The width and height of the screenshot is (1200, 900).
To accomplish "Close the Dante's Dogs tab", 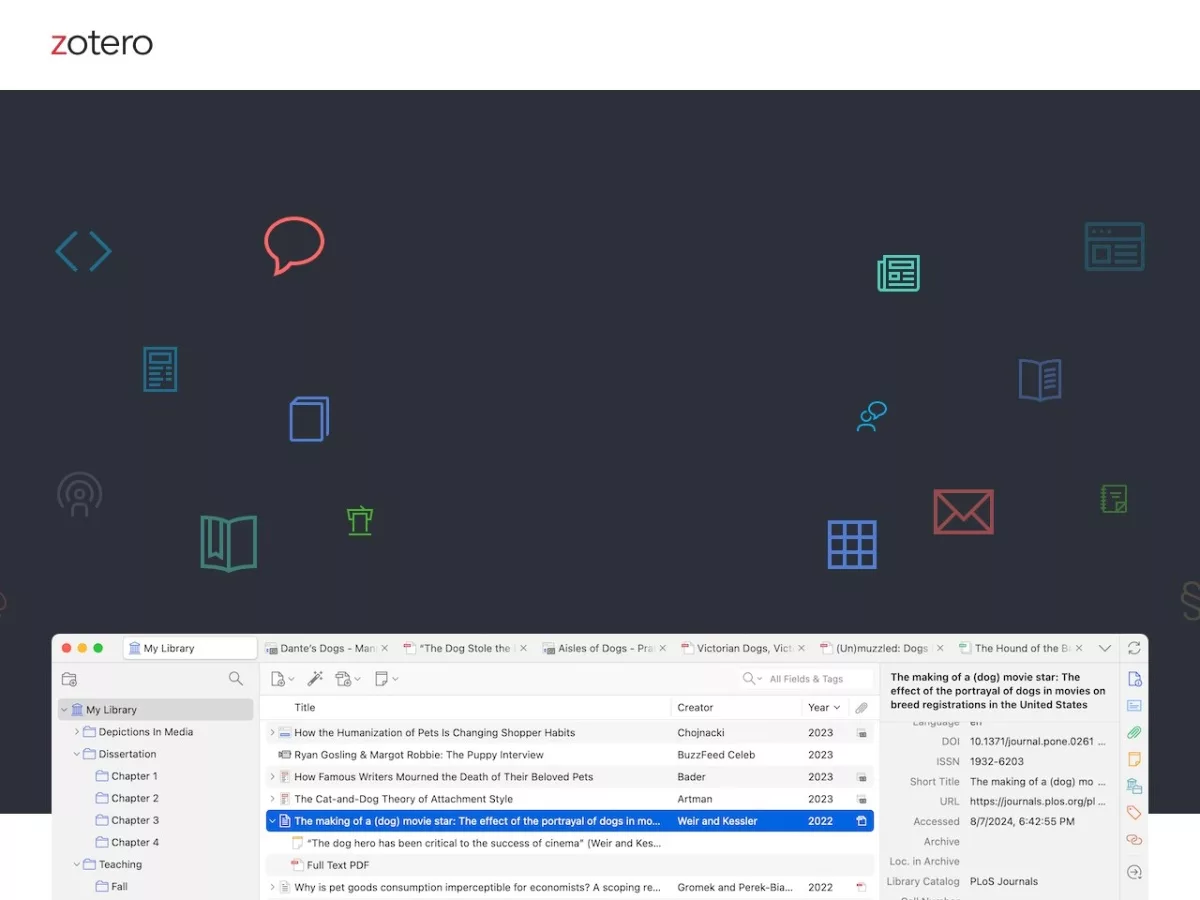I will 384,648.
